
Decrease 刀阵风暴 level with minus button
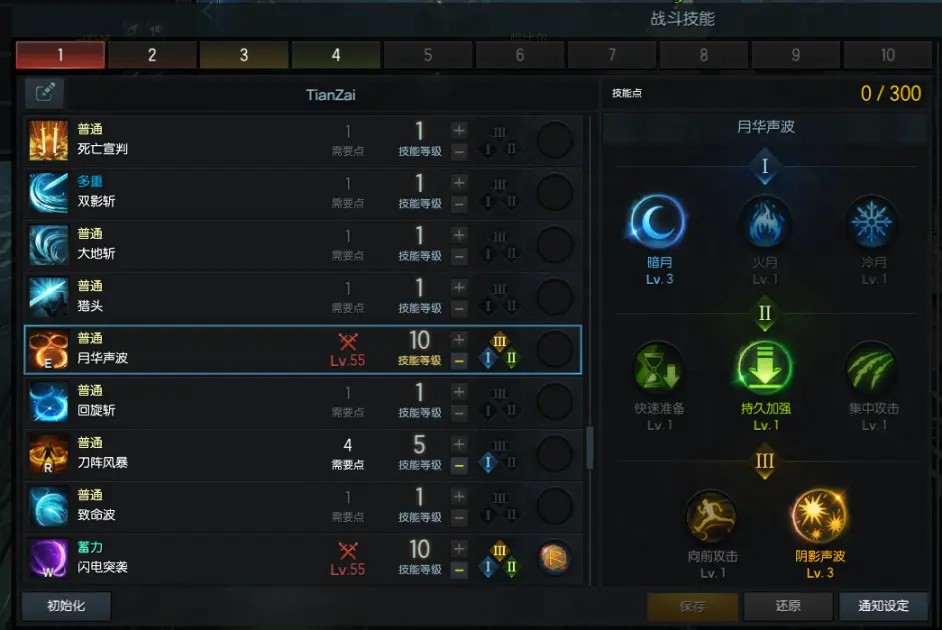pyautogui.click(x=459, y=465)
